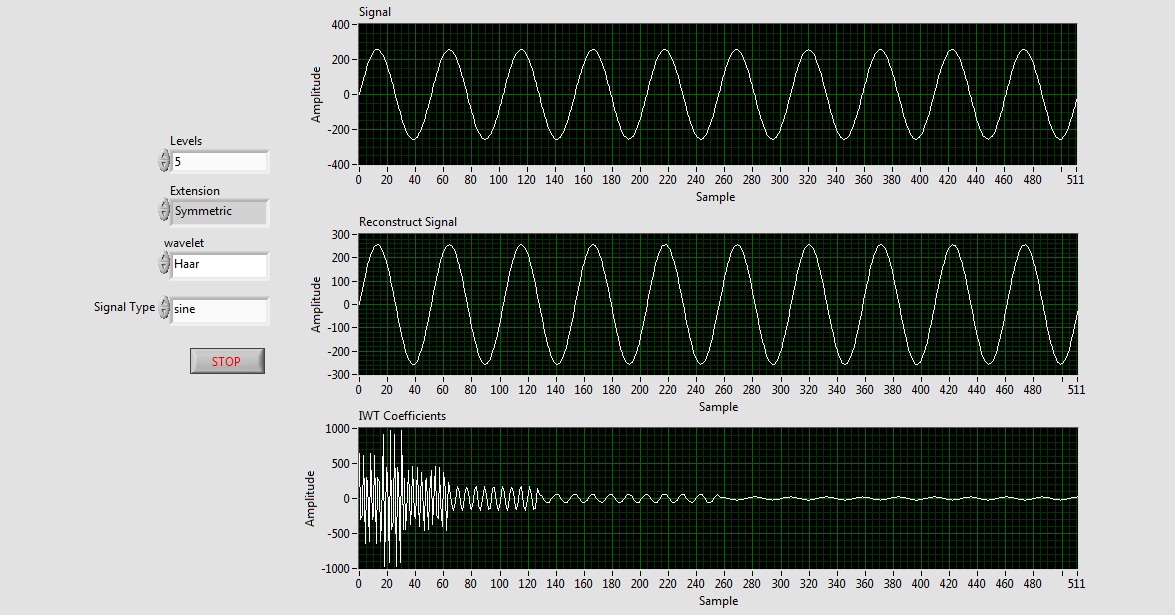Screen dimensions: 1175x615
Task: Click the 'wavelet' control label
Action: coord(184,243)
